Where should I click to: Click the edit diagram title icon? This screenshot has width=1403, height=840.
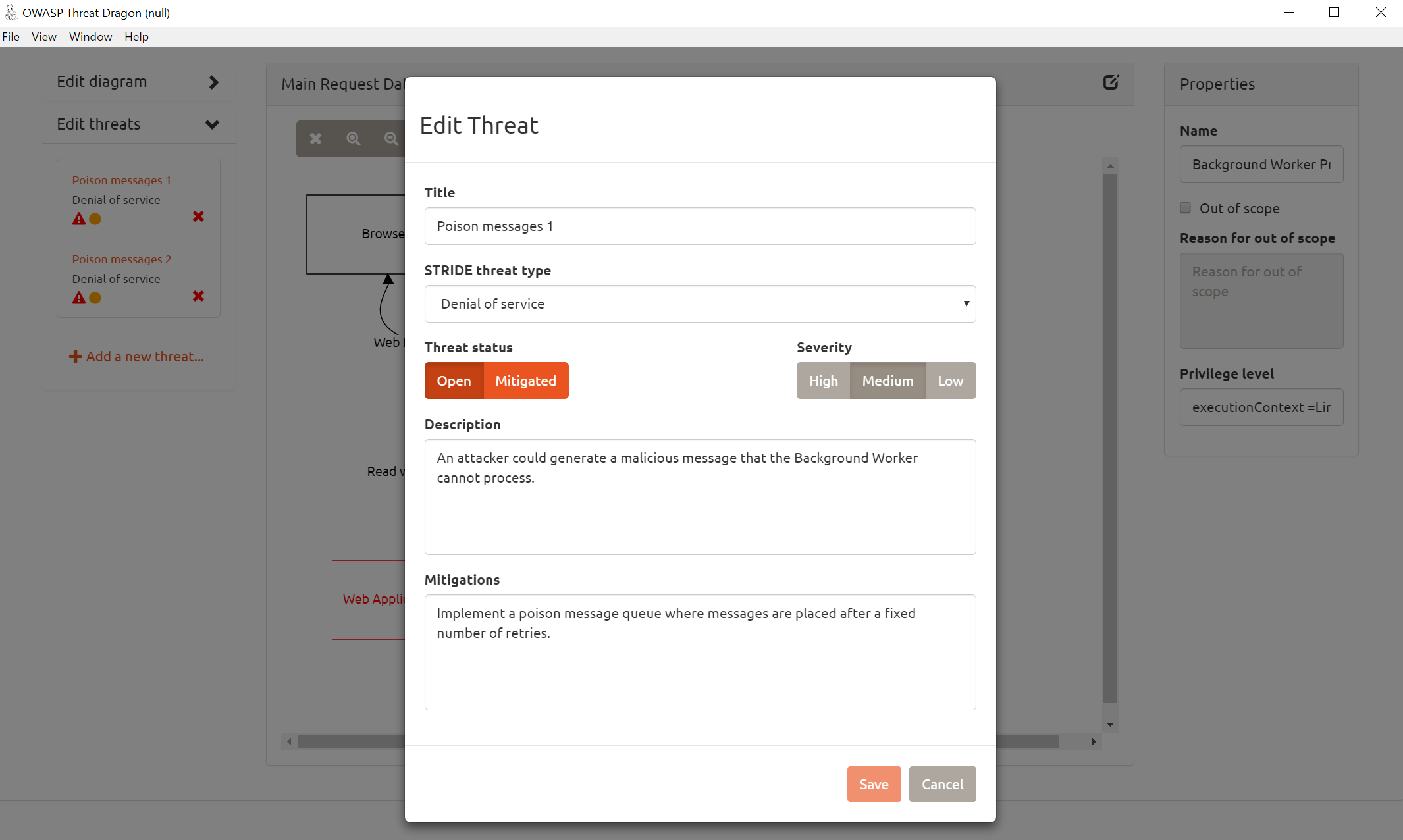[1111, 82]
